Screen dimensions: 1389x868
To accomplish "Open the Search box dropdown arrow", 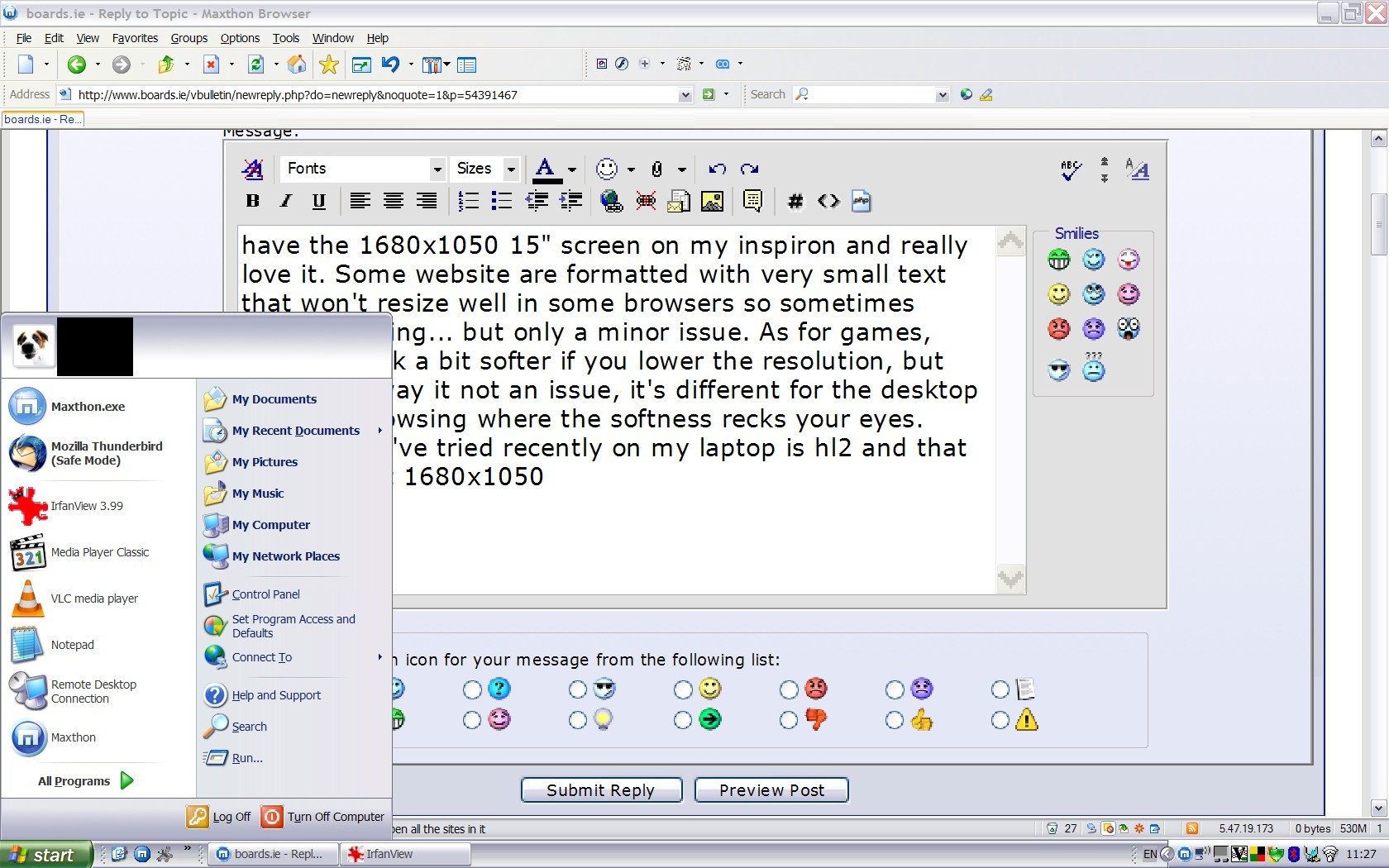I will (942, 95).
